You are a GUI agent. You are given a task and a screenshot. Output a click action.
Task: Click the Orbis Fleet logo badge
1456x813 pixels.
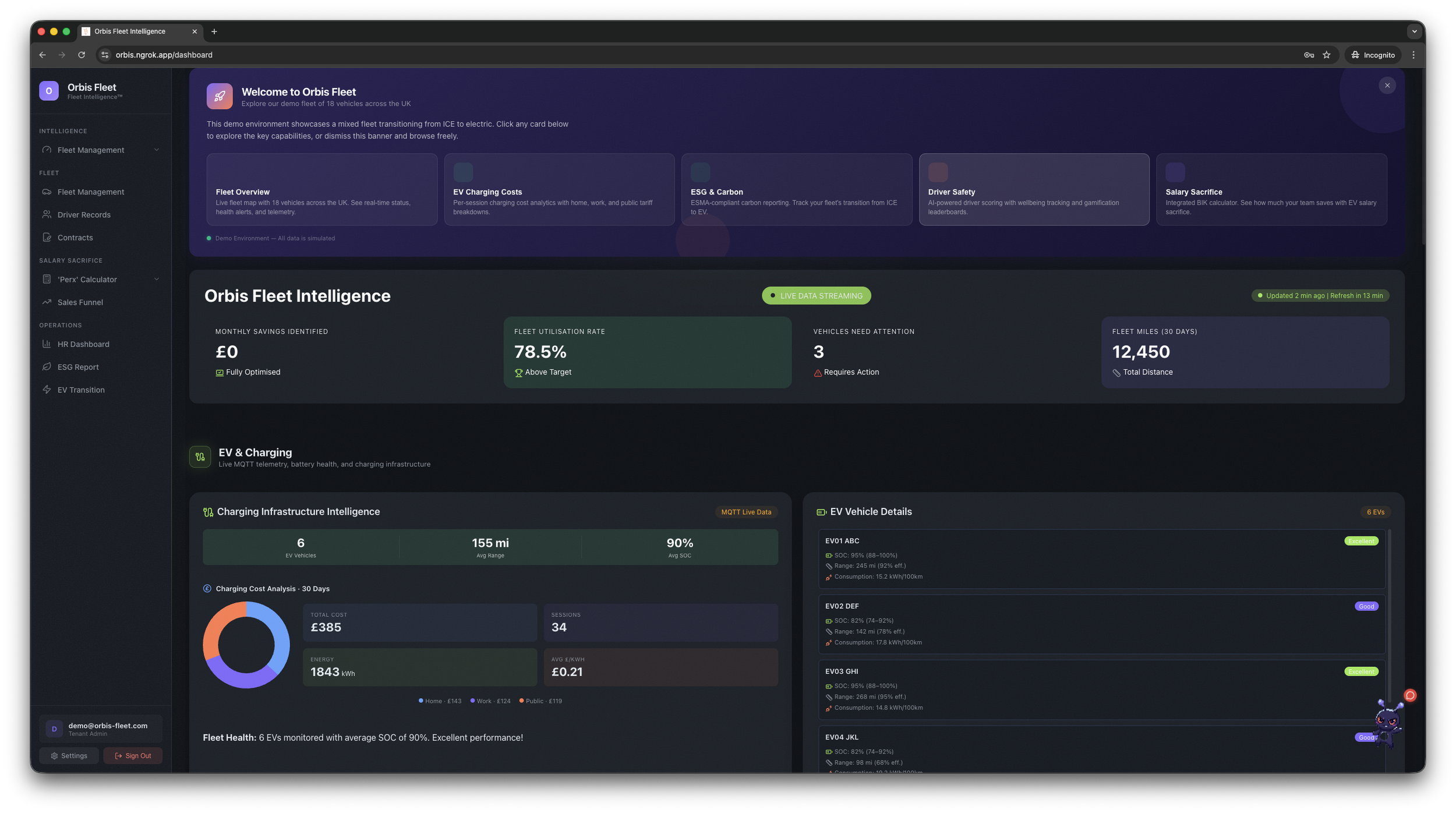(49, 91)
